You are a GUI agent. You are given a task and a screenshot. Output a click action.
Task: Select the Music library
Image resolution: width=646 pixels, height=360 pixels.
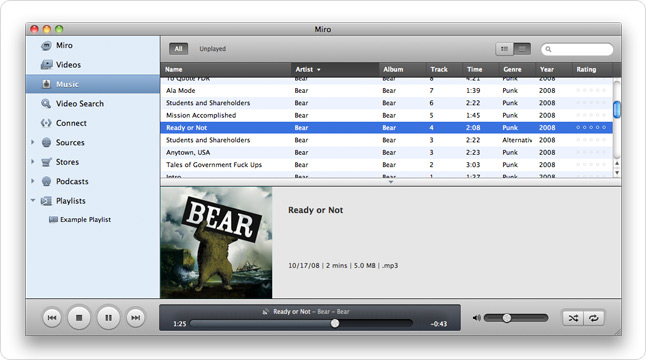point(93,84)
